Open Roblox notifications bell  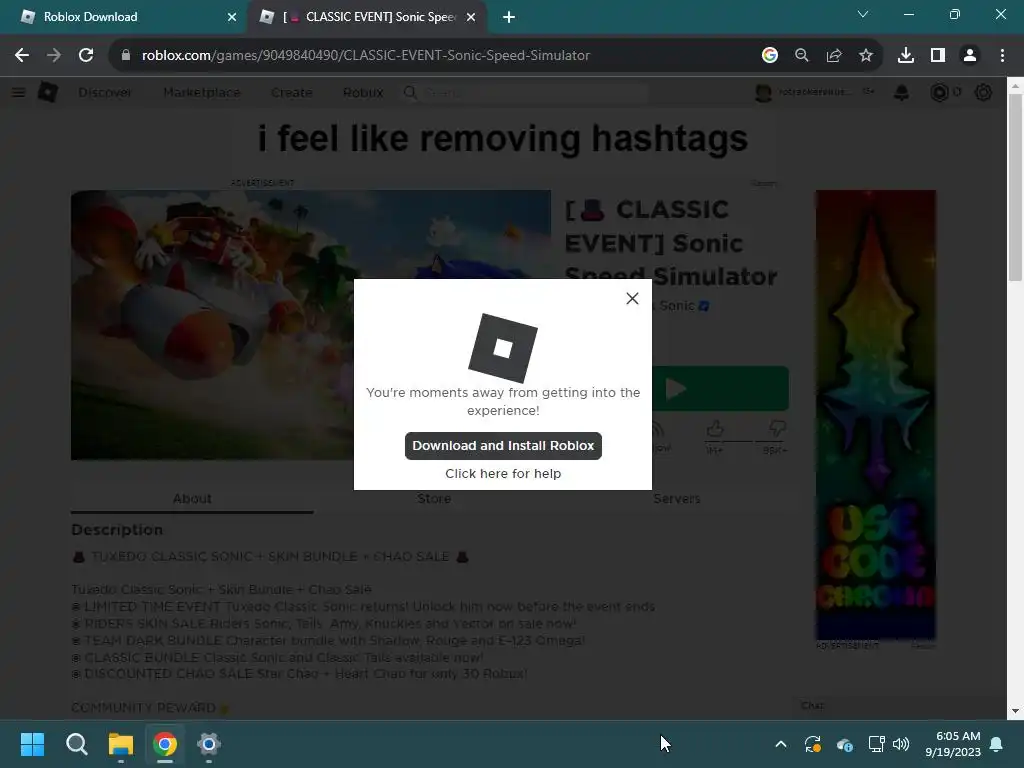pyautogui.click(x=901, y=93)
